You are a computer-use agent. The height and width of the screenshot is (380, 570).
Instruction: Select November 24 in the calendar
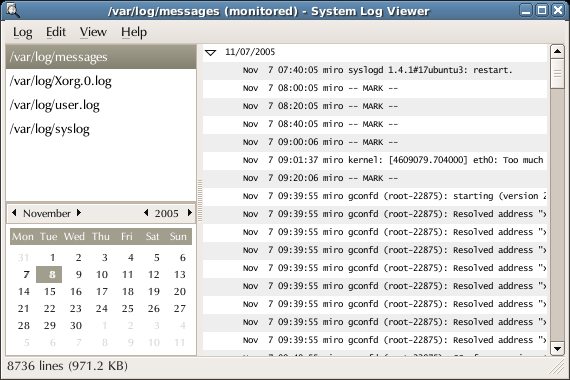[101, 309]
